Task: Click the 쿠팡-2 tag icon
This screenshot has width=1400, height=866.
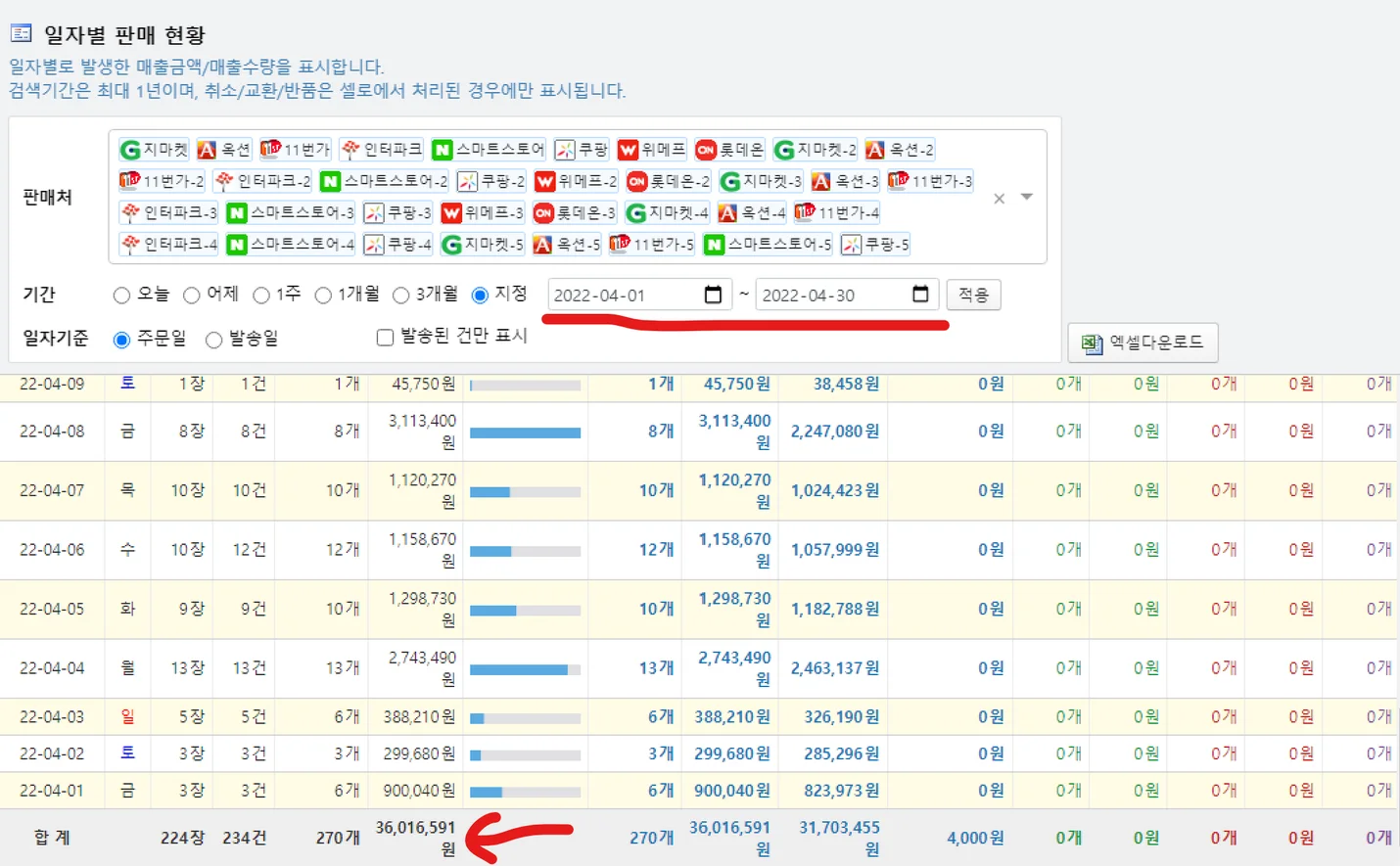Action: click(467, 181)
